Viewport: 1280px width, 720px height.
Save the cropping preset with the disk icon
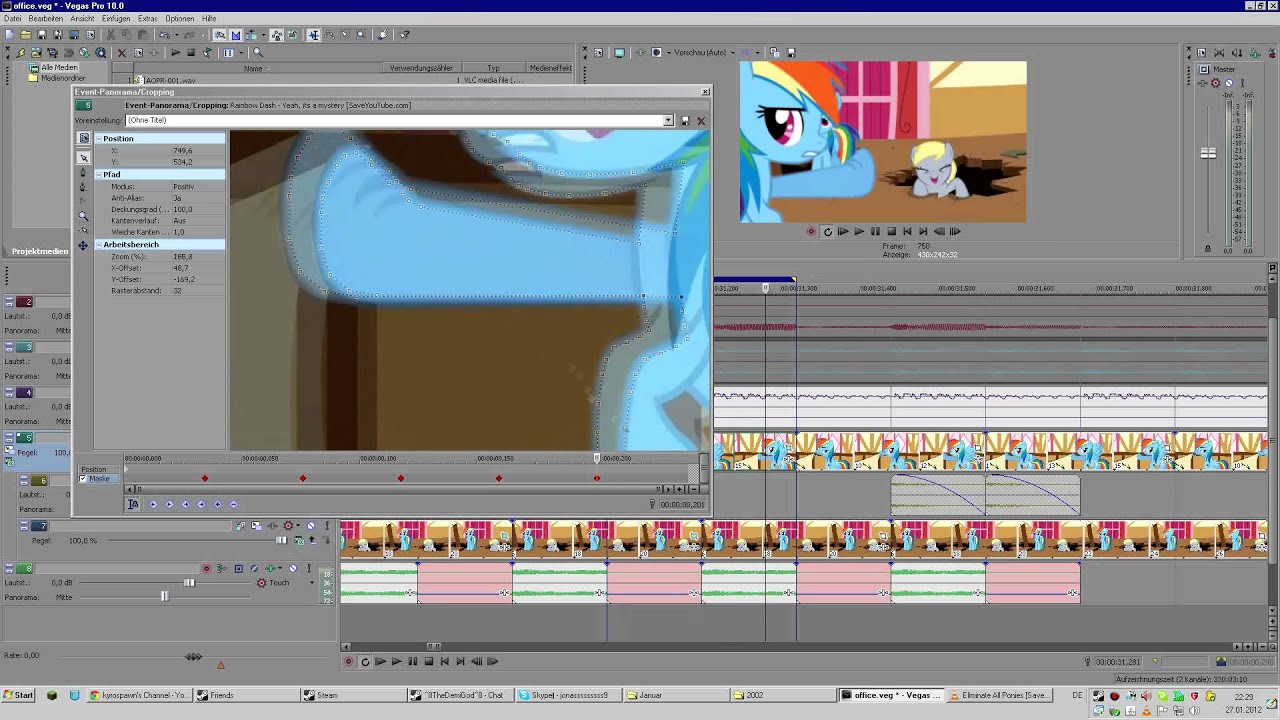click(x=685, y=120)
